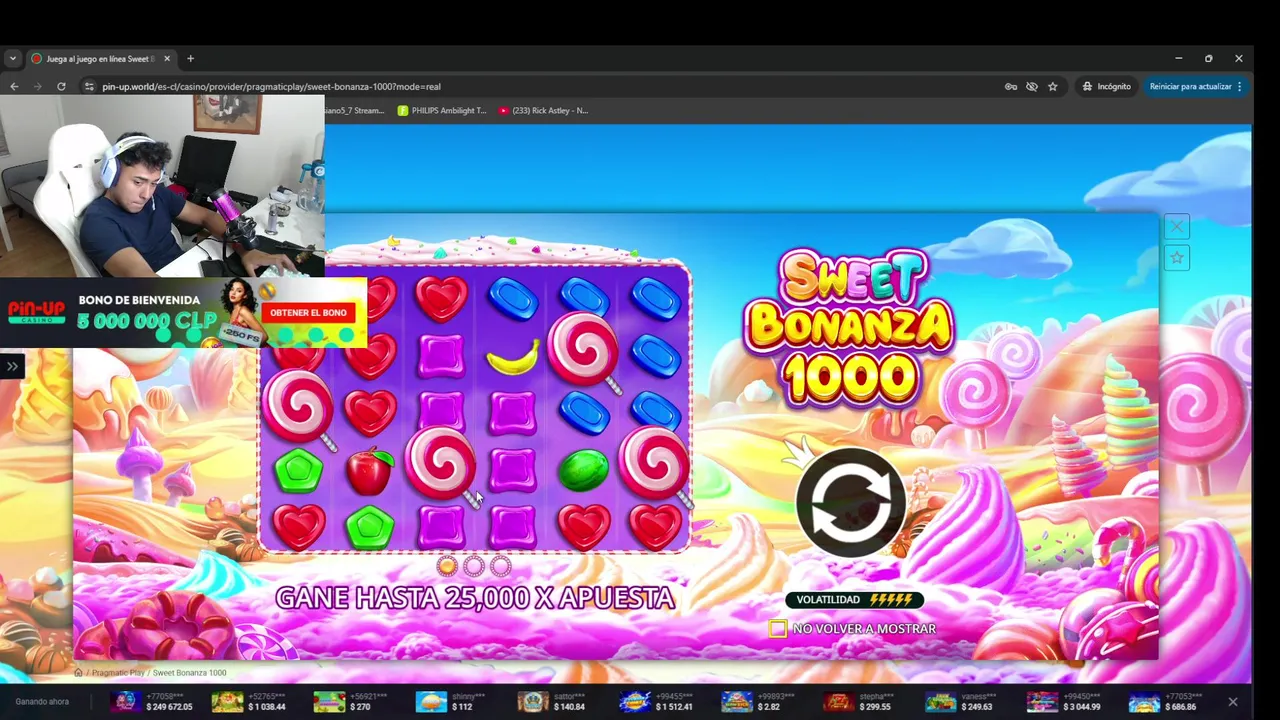Focus the pin-up.world address bar URL
This screenshot has height=720, width=1280.
pyautogui.click(x=271, y=87)
